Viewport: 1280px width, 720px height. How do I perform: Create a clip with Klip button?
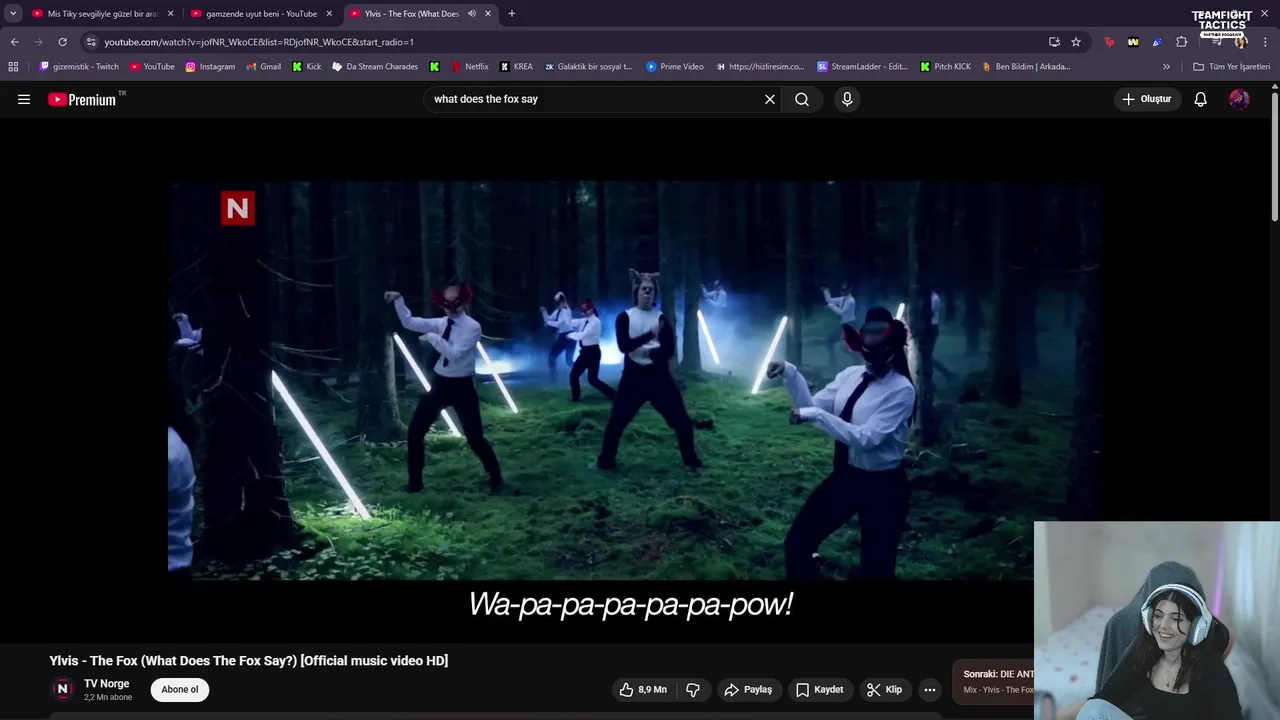click(x=884, y=689)
